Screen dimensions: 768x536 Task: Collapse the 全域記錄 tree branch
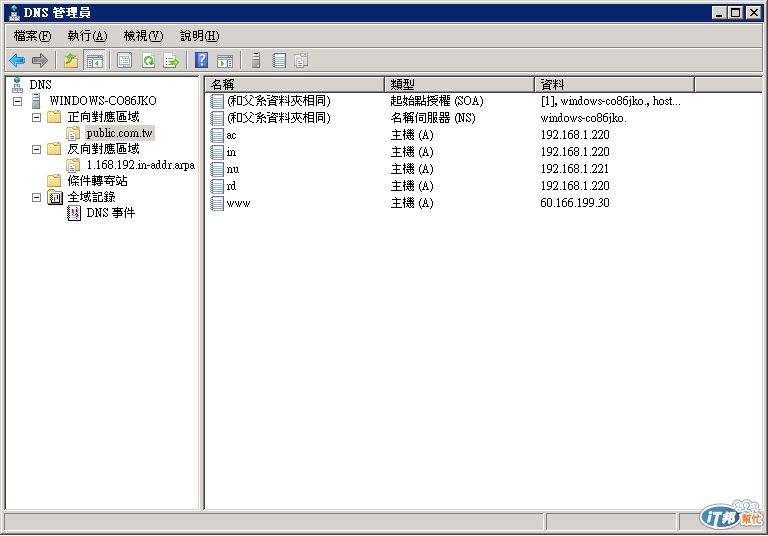coord(36,197)
